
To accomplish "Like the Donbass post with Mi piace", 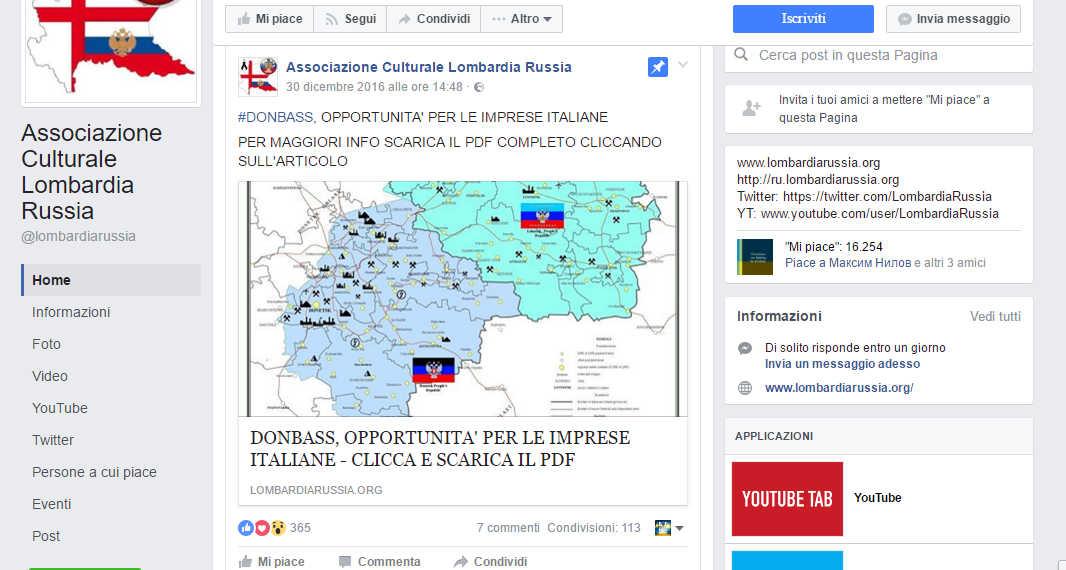I will point(272,561).
